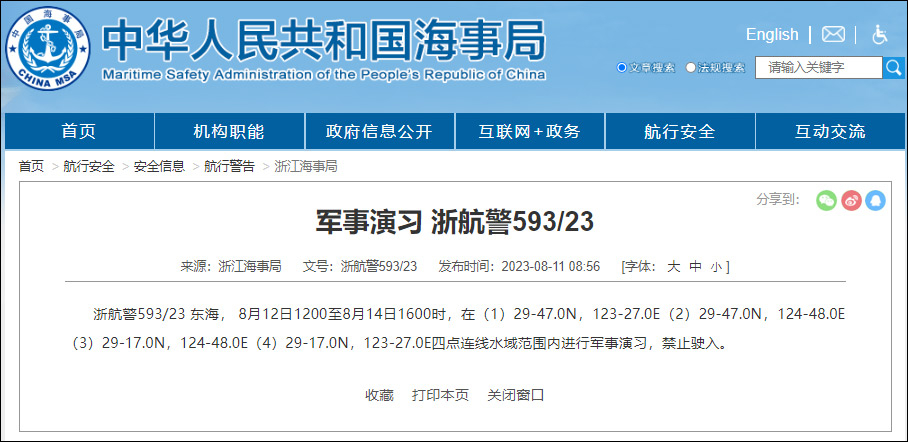Set the font size to 大
908x442 pixels.
coord(673,266)
